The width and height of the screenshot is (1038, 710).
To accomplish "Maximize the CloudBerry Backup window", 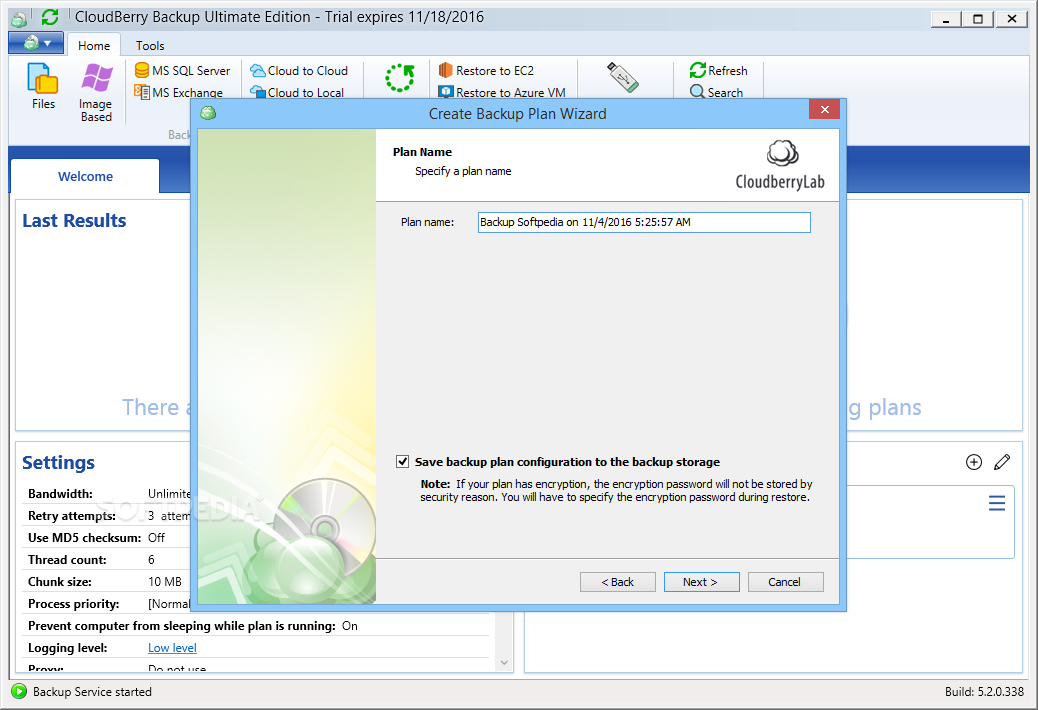I will 978,19.
